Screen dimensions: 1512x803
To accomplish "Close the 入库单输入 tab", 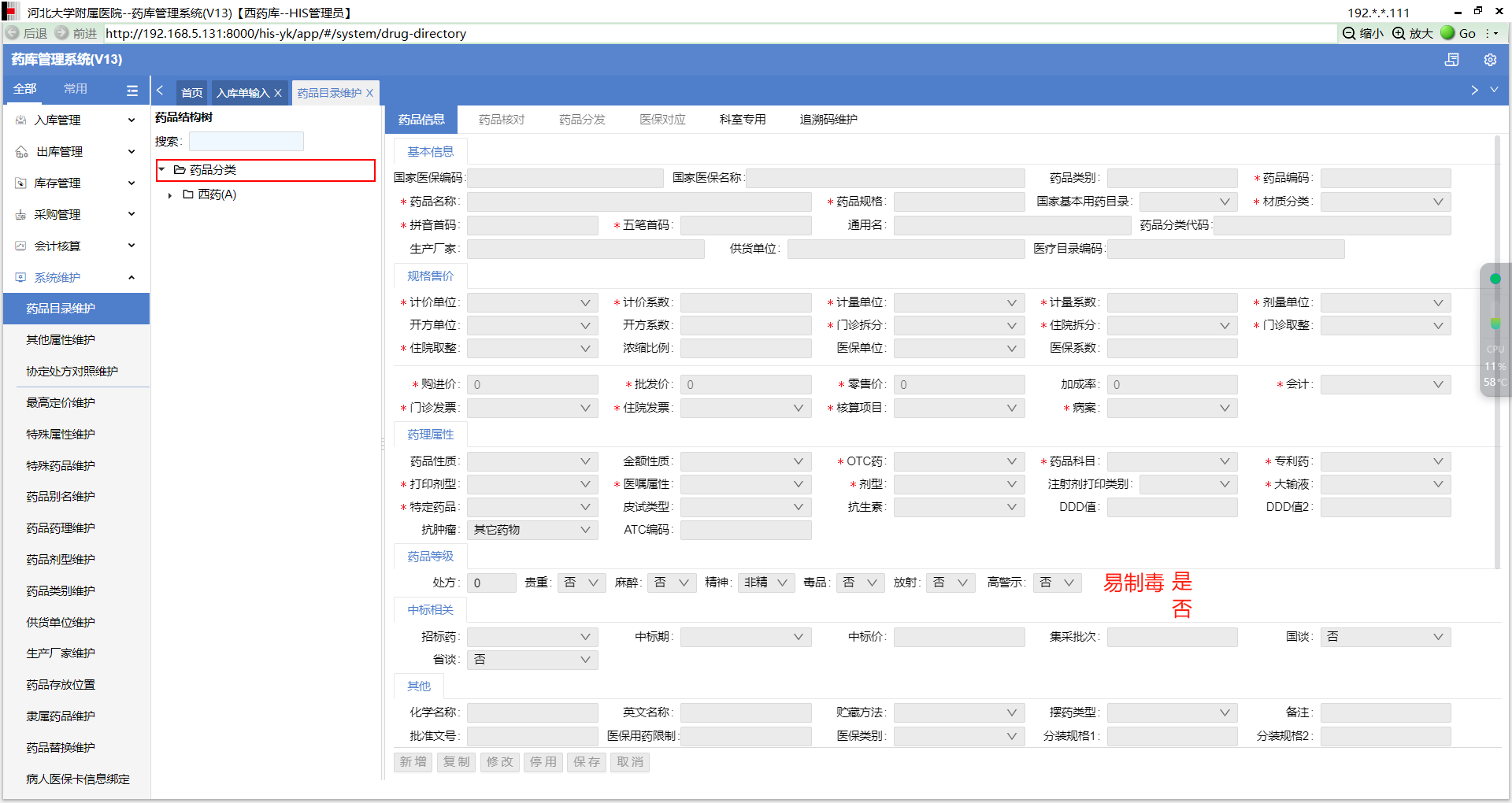I will [278, 93].
